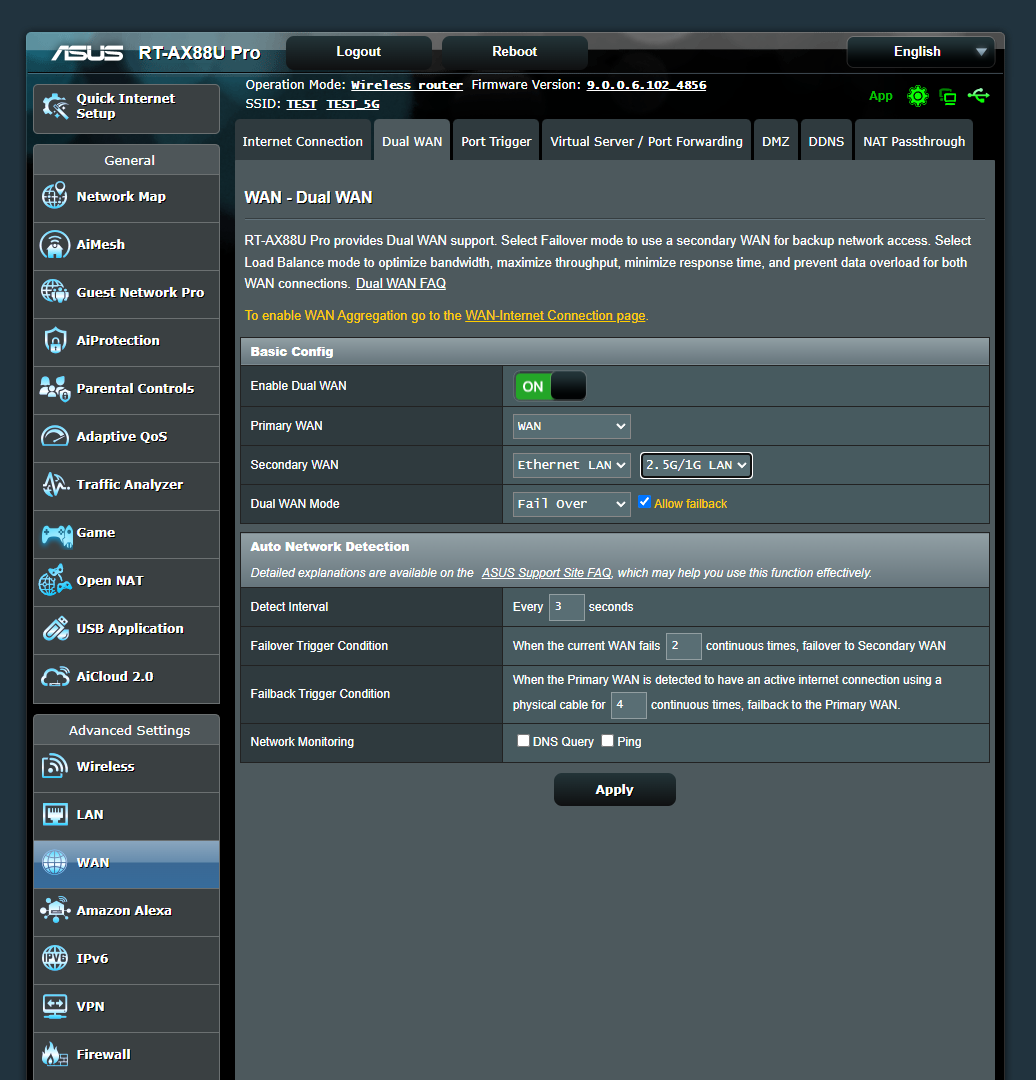Click the Network Map globe icon
The height and width of the screenshot is (1080, 1036).
tap(55, 196)
